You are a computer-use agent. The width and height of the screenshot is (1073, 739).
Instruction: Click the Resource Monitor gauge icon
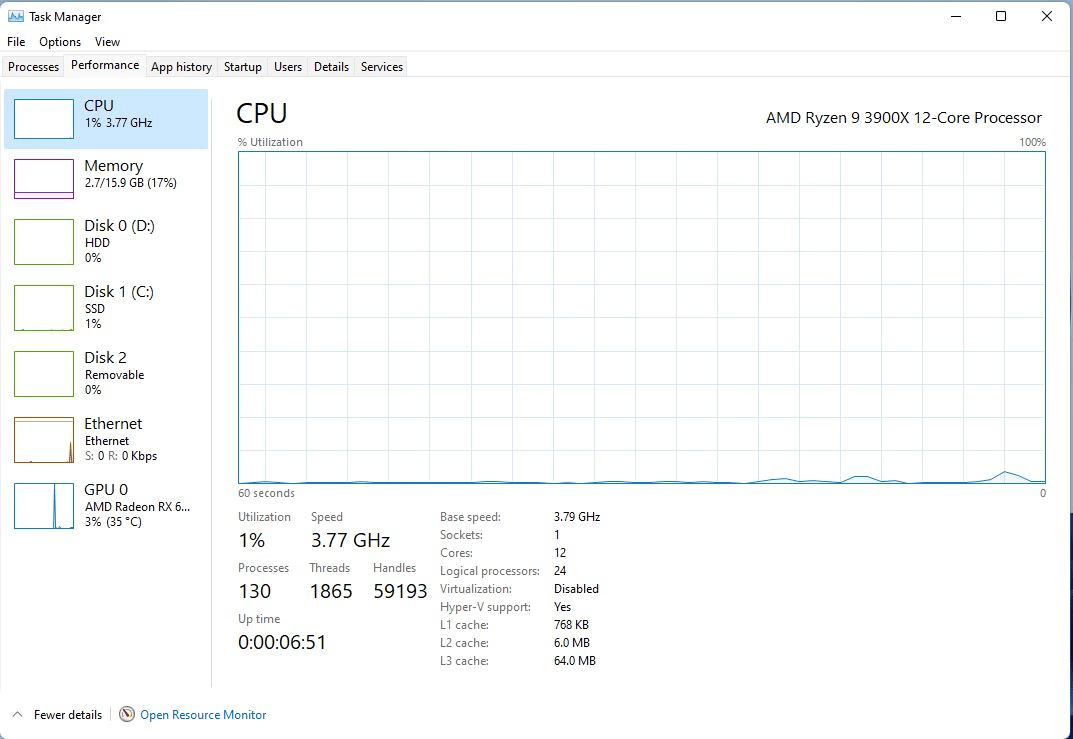127,715
